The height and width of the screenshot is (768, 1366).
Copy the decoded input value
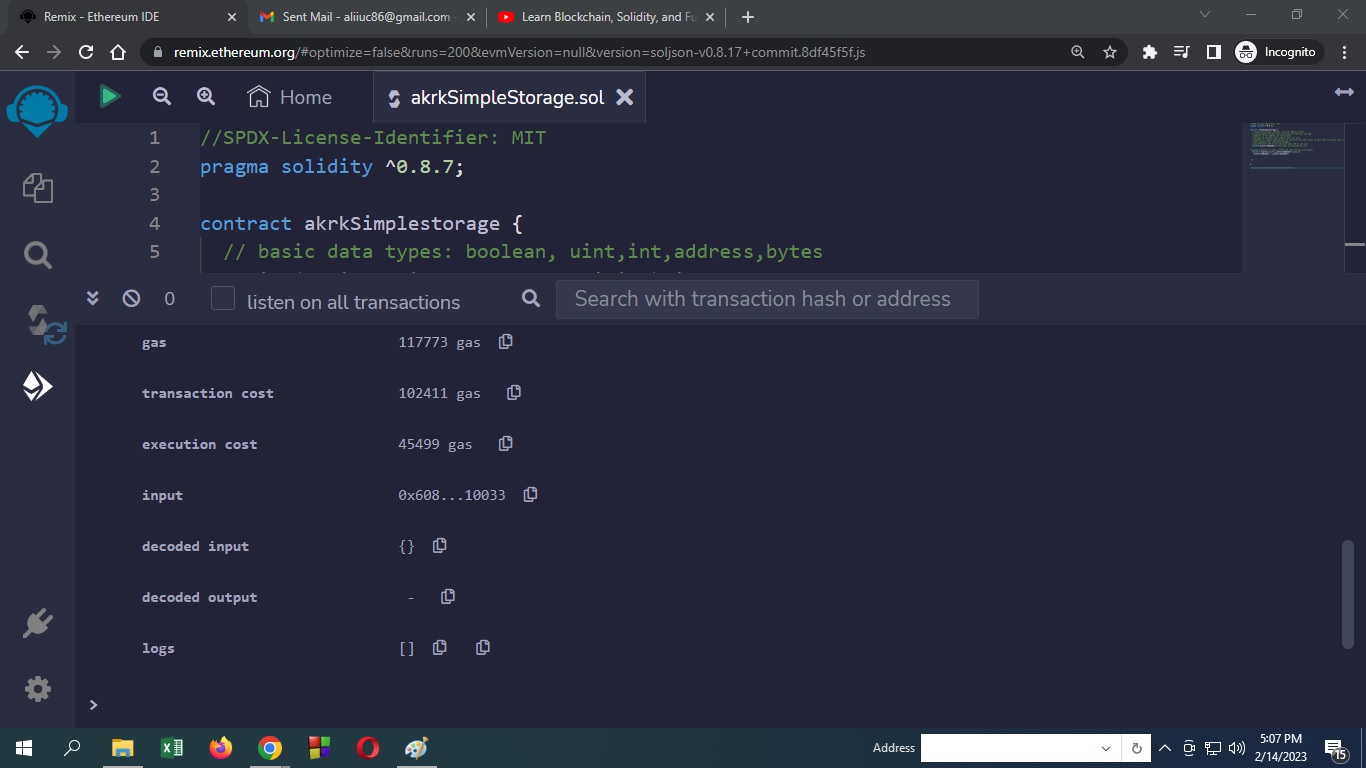pos(440,546)
